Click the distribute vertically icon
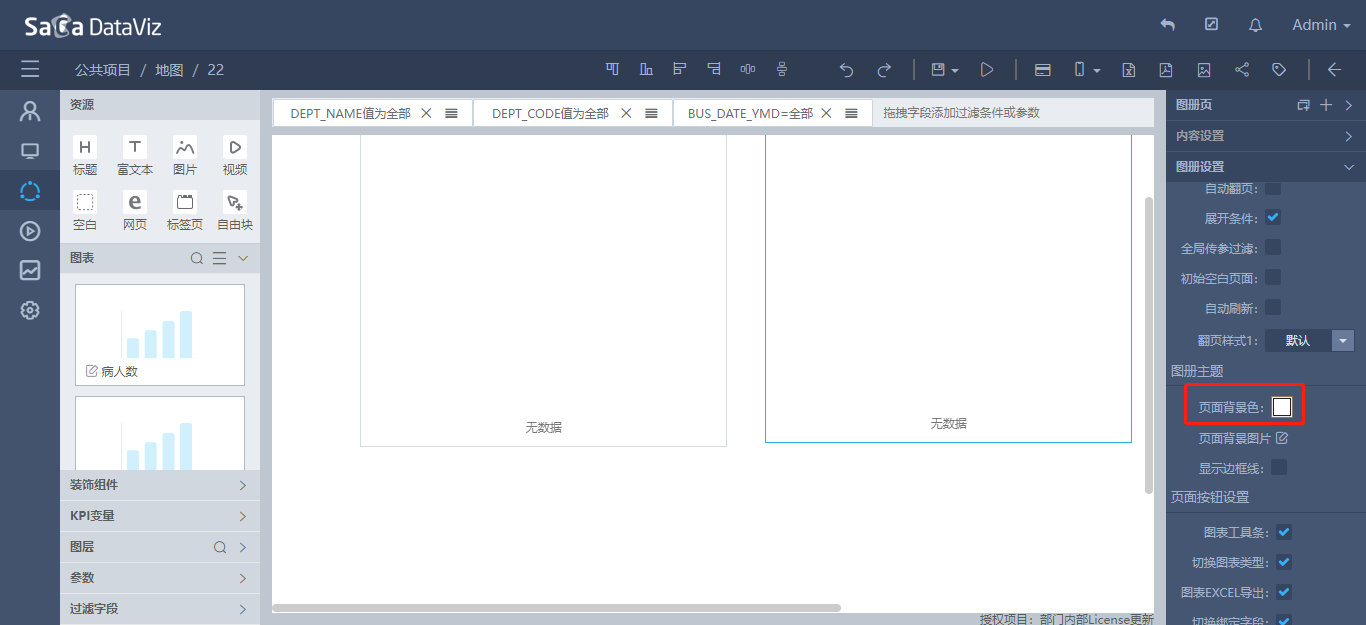The image size is (1366, 625). (782, 69)
